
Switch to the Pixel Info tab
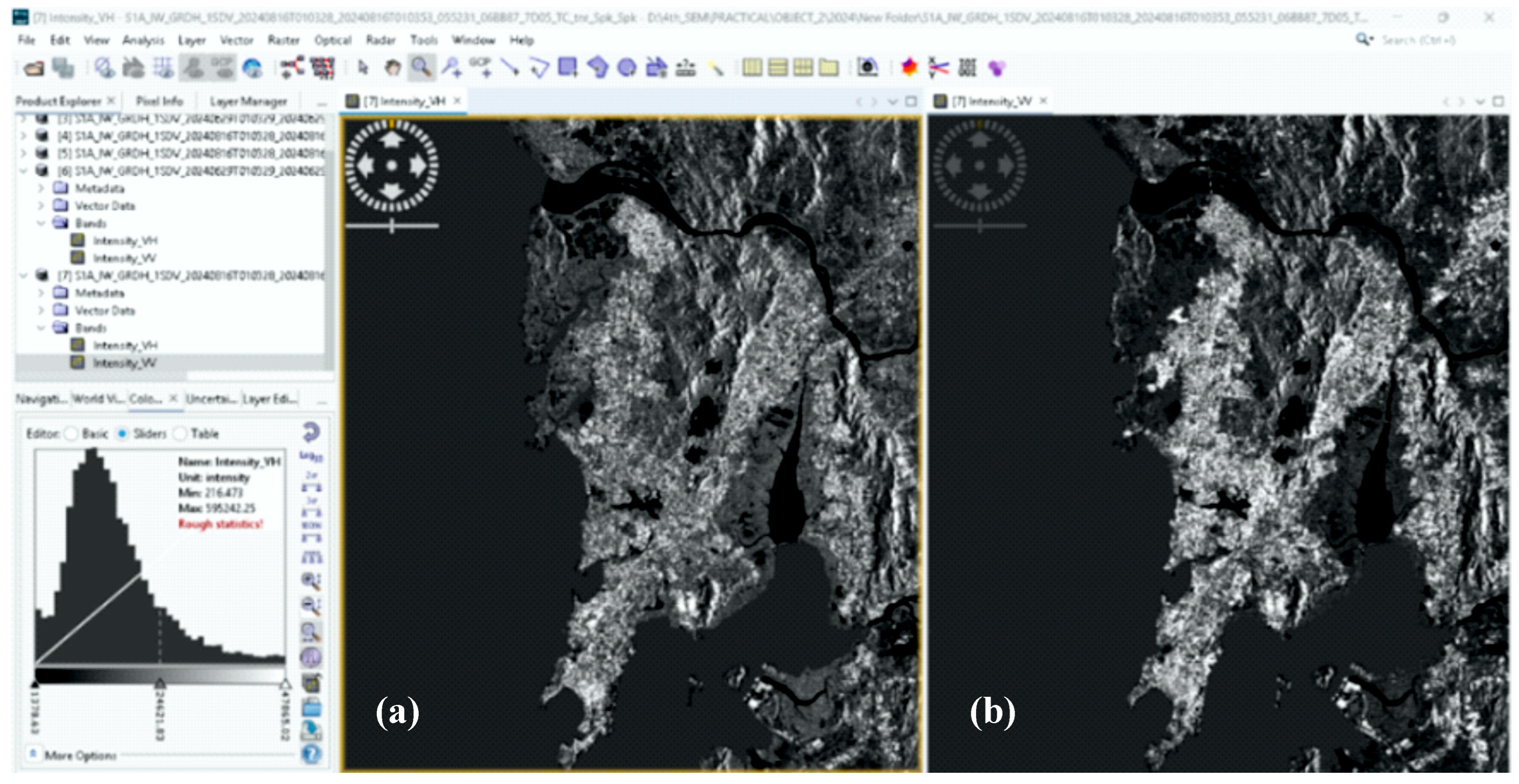159,101
